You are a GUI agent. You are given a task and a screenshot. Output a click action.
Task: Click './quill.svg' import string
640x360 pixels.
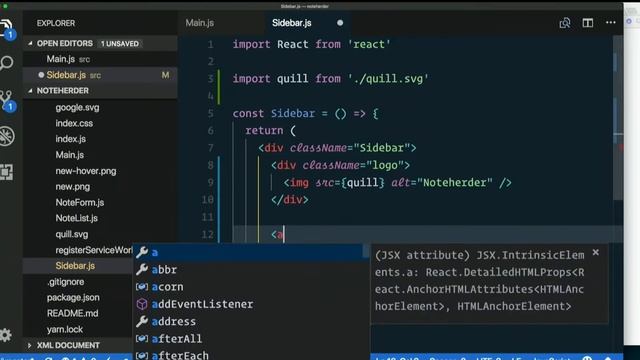[x=388, y=78]
